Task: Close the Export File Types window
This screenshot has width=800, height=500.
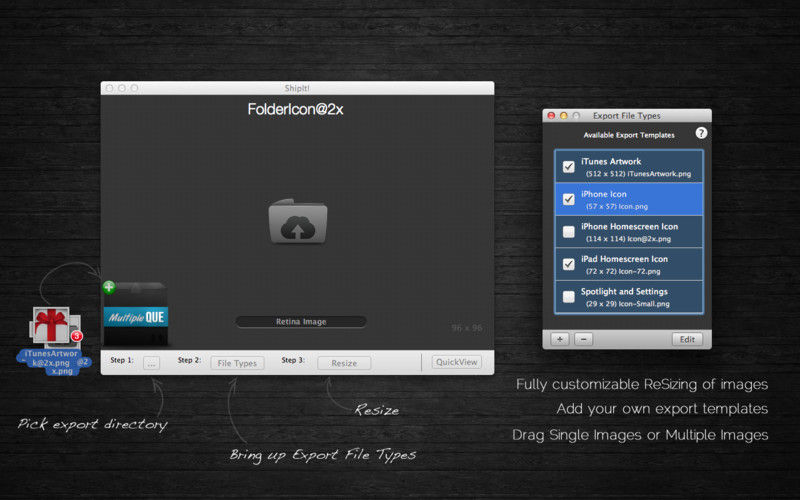Action: pyautogui.click(x=551, y=116)
